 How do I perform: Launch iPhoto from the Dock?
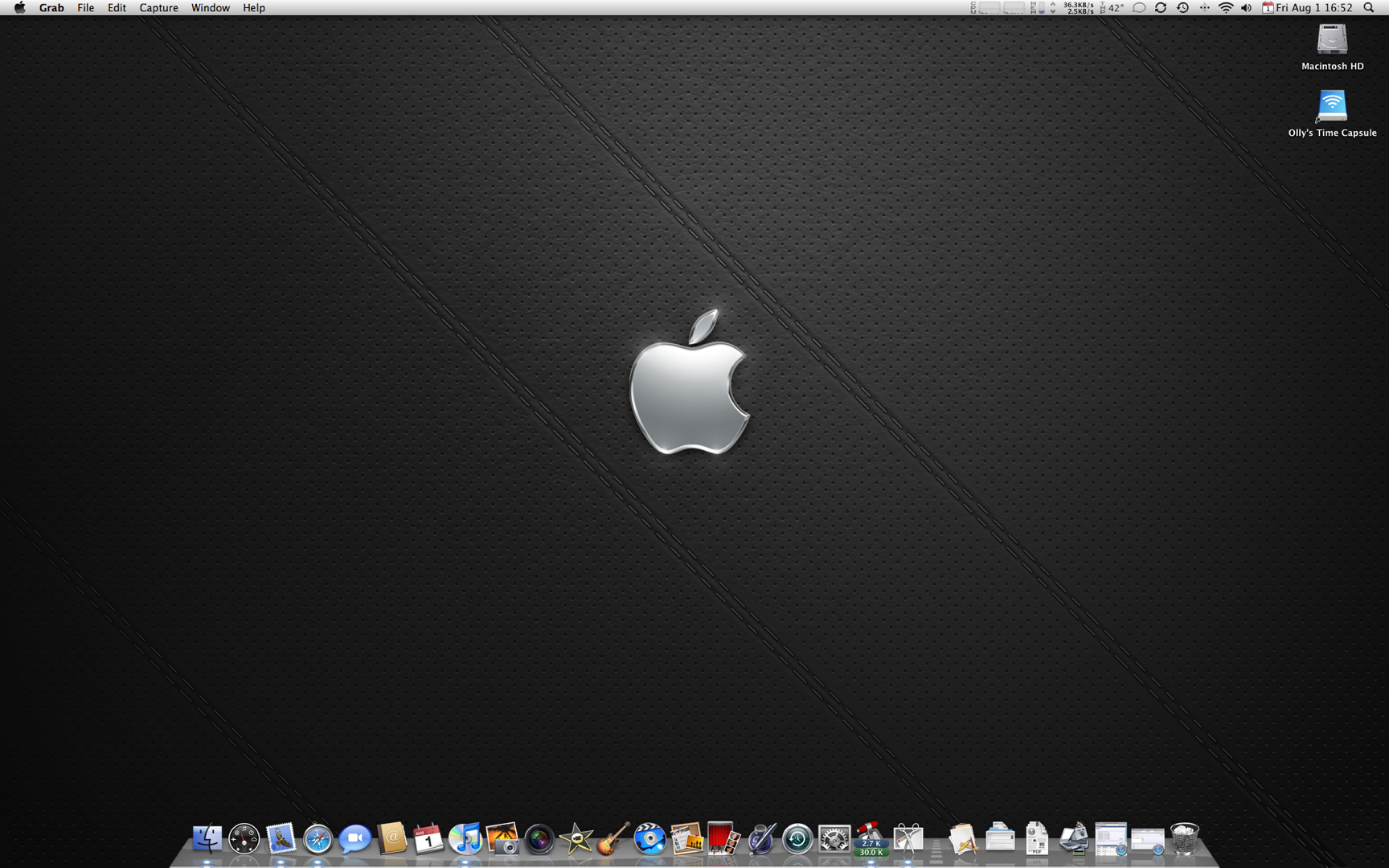502,841
